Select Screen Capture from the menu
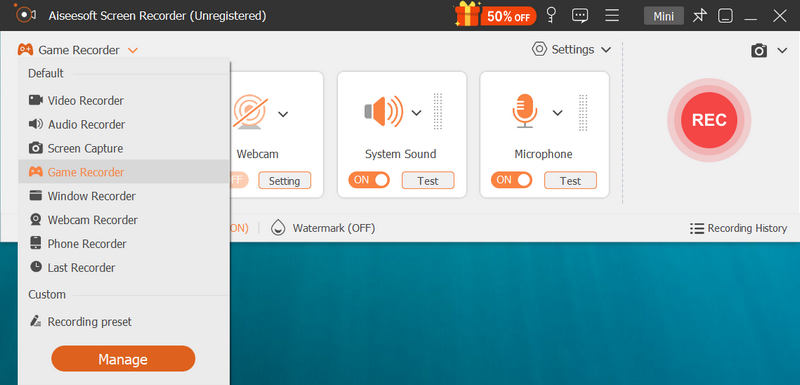Screen dimensions: 800x385 pos(123,148)
